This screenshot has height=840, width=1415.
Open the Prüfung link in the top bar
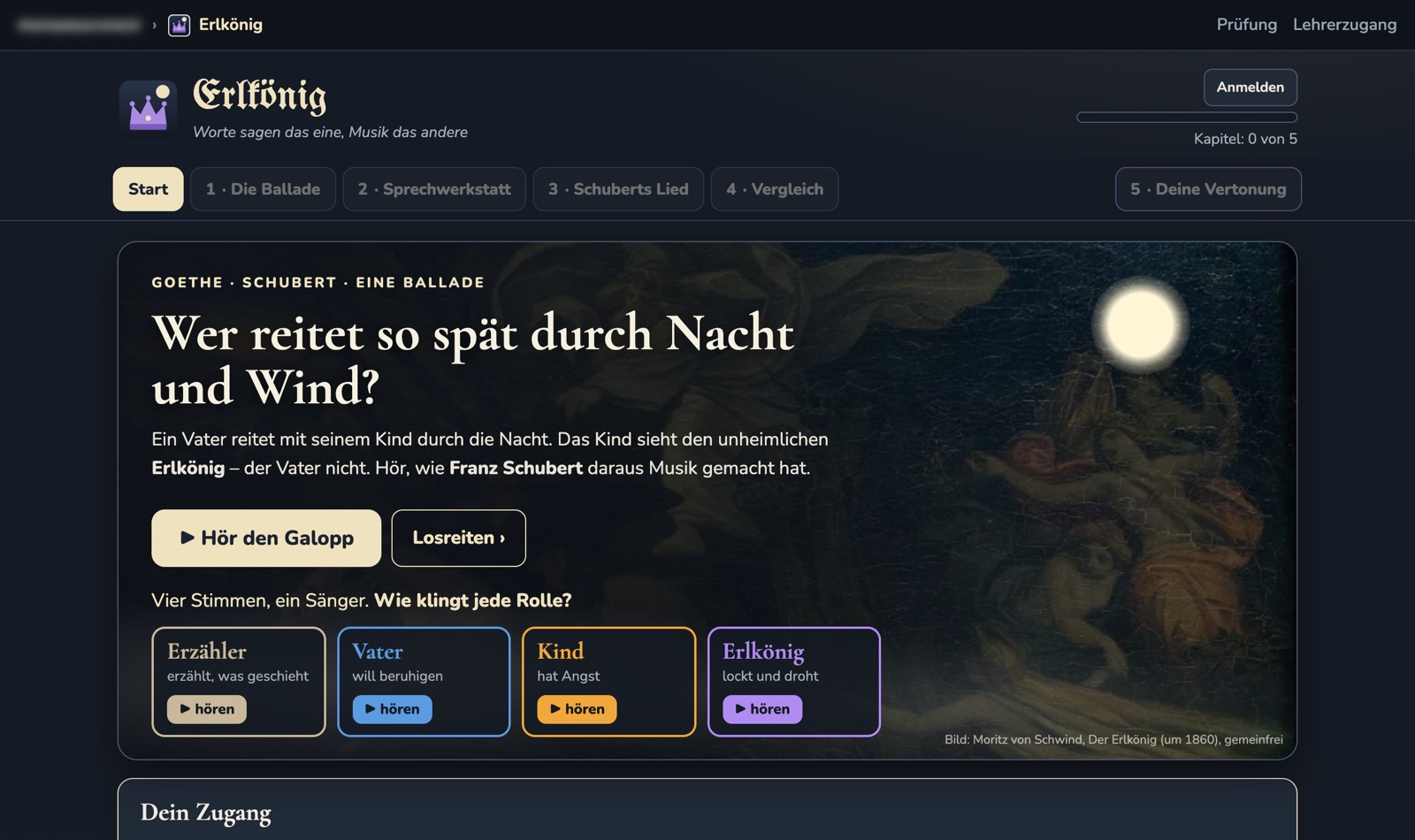tap(1246, 25)
